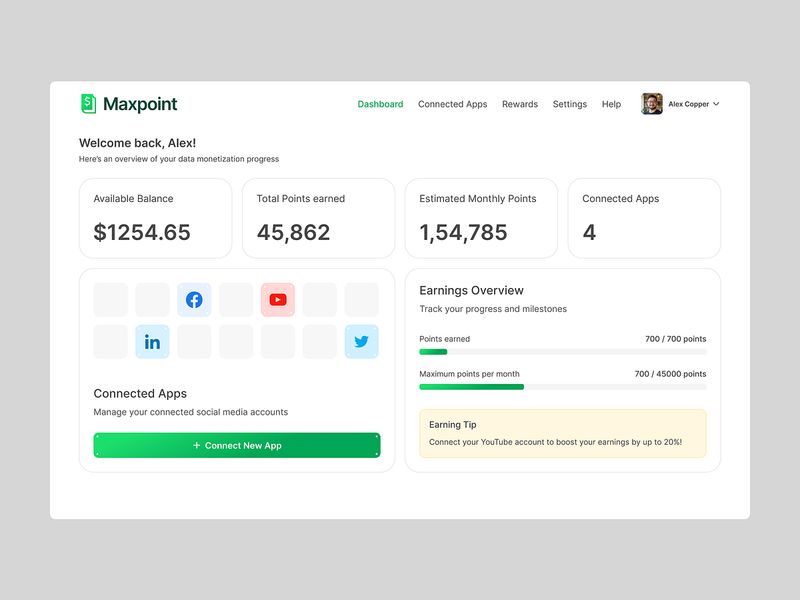800x600 pixels.
Task: Click the plus icon on Connect New App
Action: (x=196, y=445)
